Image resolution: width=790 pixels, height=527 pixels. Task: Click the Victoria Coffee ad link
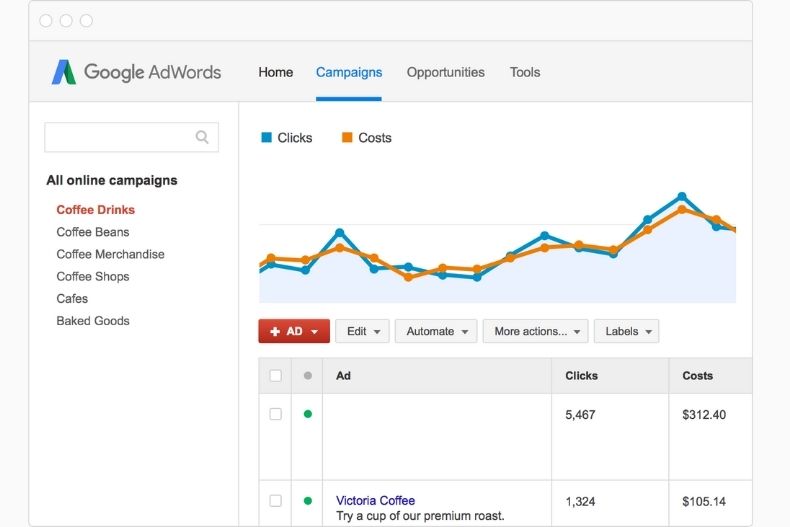tap(375, 500)
